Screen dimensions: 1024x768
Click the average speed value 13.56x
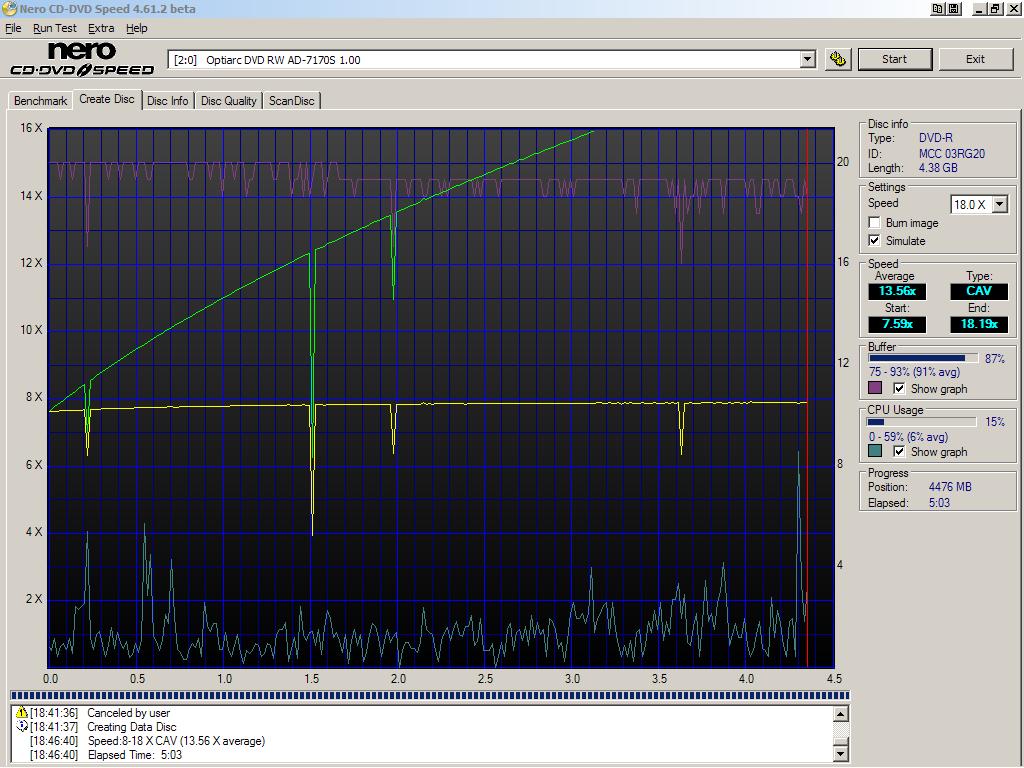pos(897,291)
